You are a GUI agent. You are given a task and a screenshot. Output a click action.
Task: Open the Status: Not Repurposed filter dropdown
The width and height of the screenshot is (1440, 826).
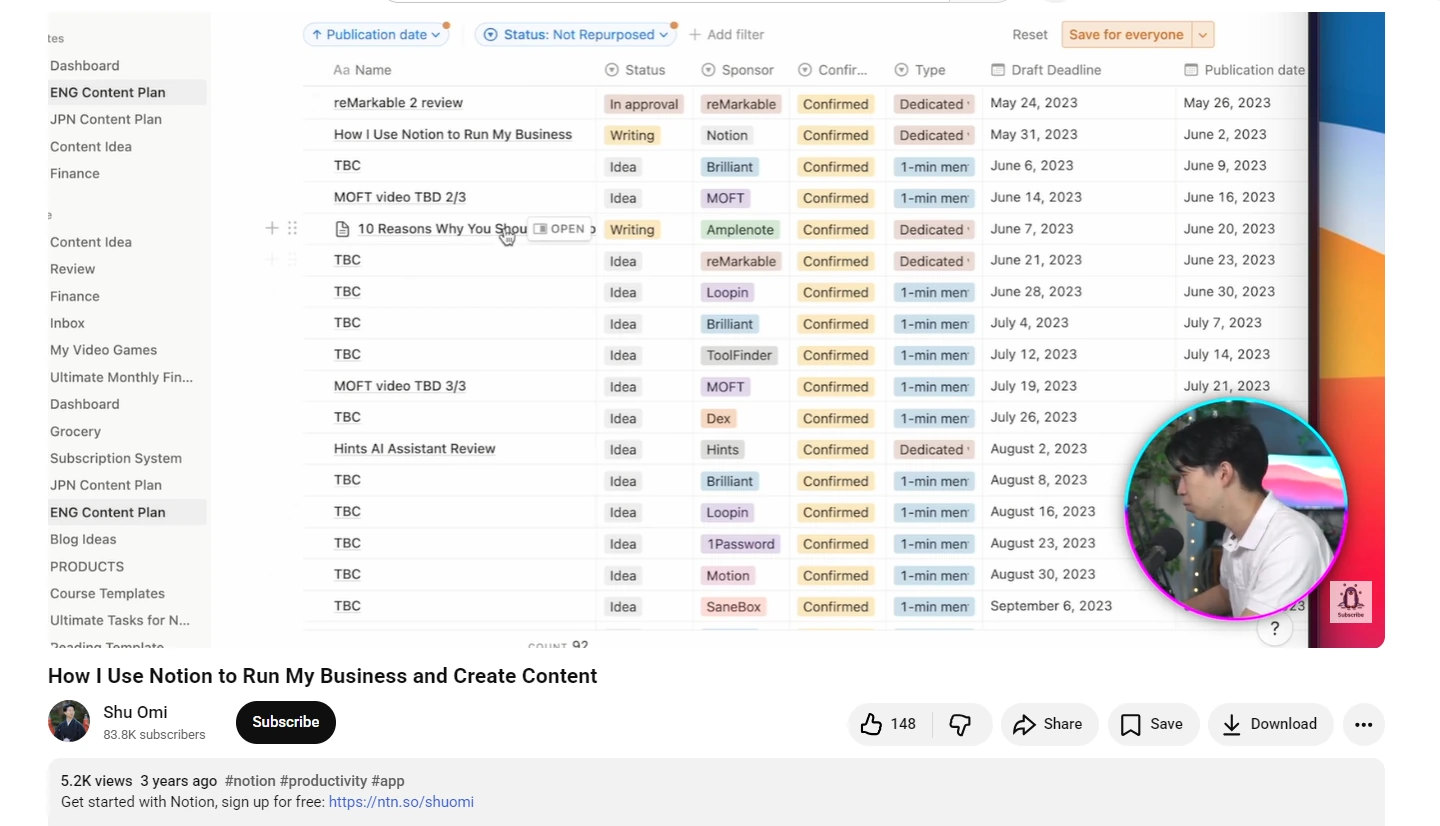point(576,34)
